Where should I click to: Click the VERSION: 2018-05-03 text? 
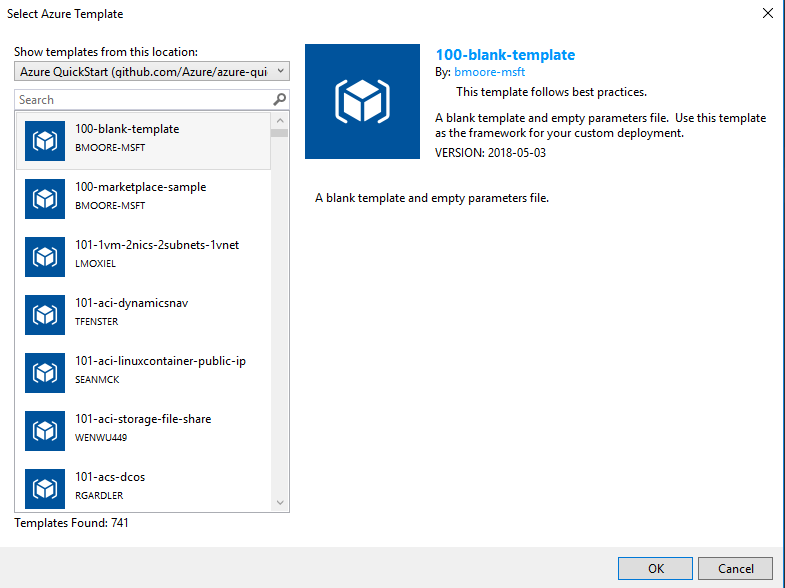tap(490, 153)
